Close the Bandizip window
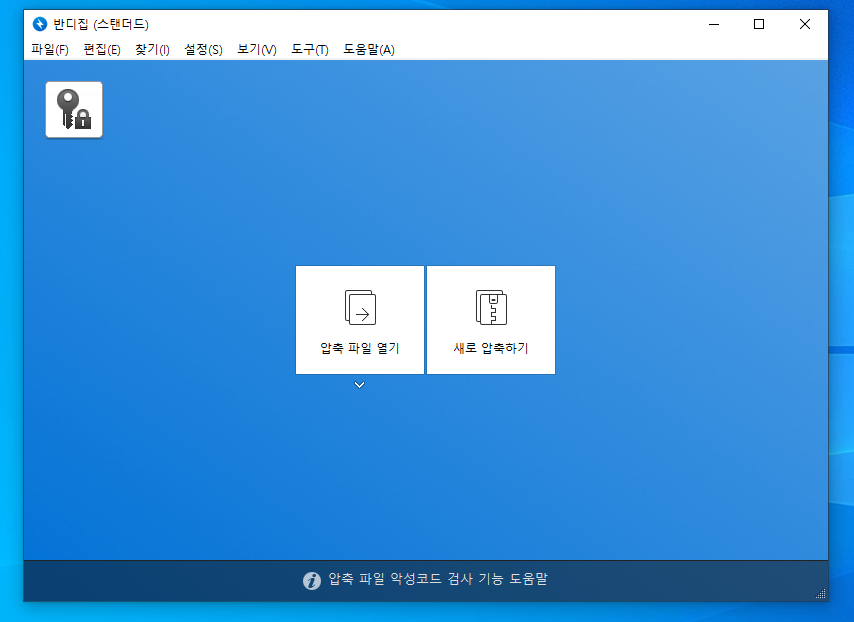Image resolution: width=854 pixels, height=622 pixels. click(x=804, y=24)
